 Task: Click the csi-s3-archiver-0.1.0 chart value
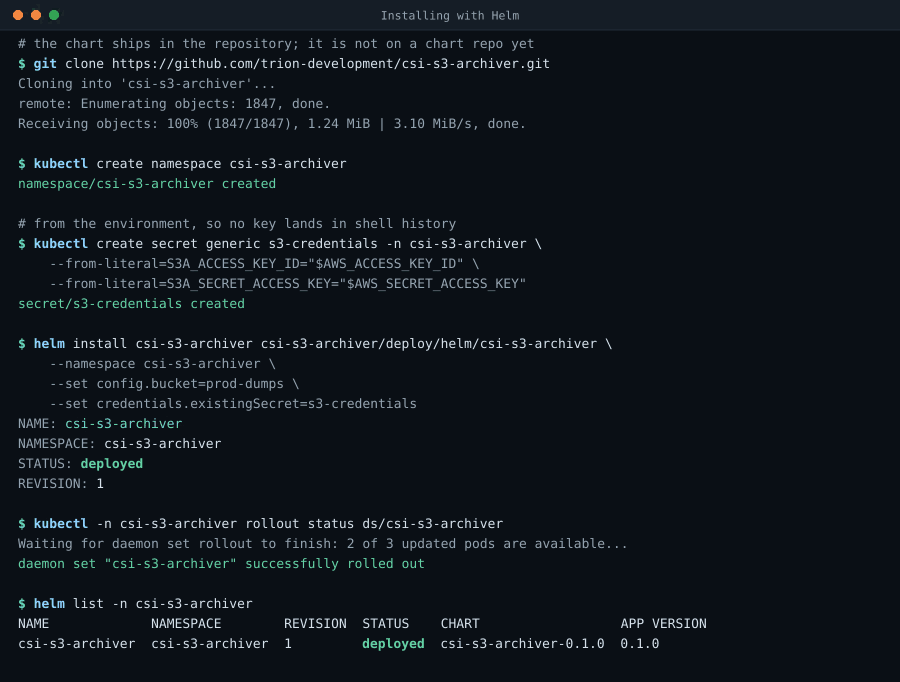click(x=522, y=644)
